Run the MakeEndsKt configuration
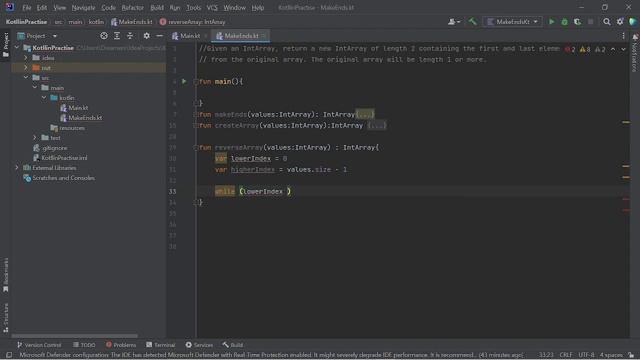640x360 pixels. 551,22
